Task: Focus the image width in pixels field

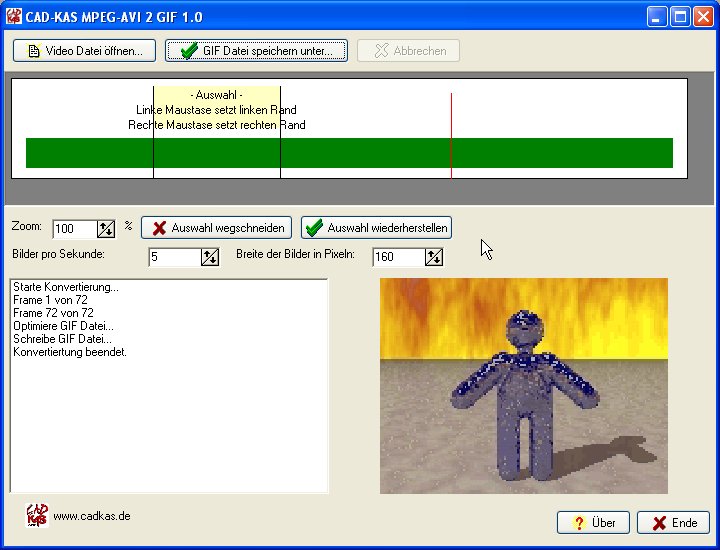Action: pyautogui.click(x=398, y=257)
